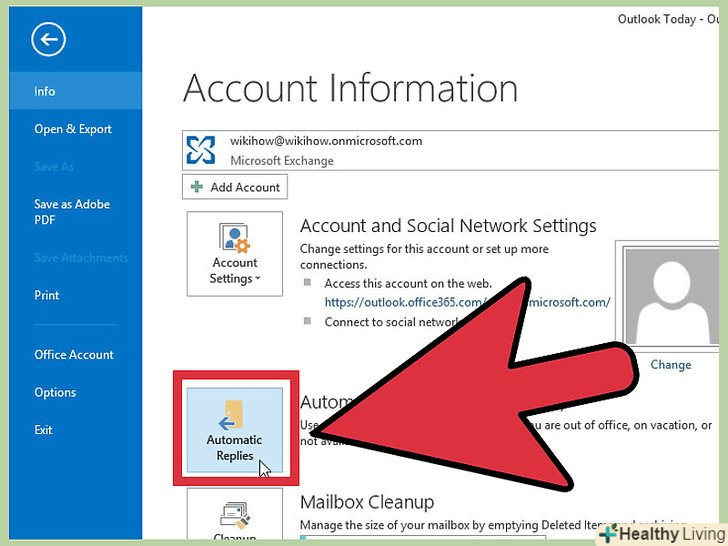
Task: Click the Add Account button
Action: [235, 187]
